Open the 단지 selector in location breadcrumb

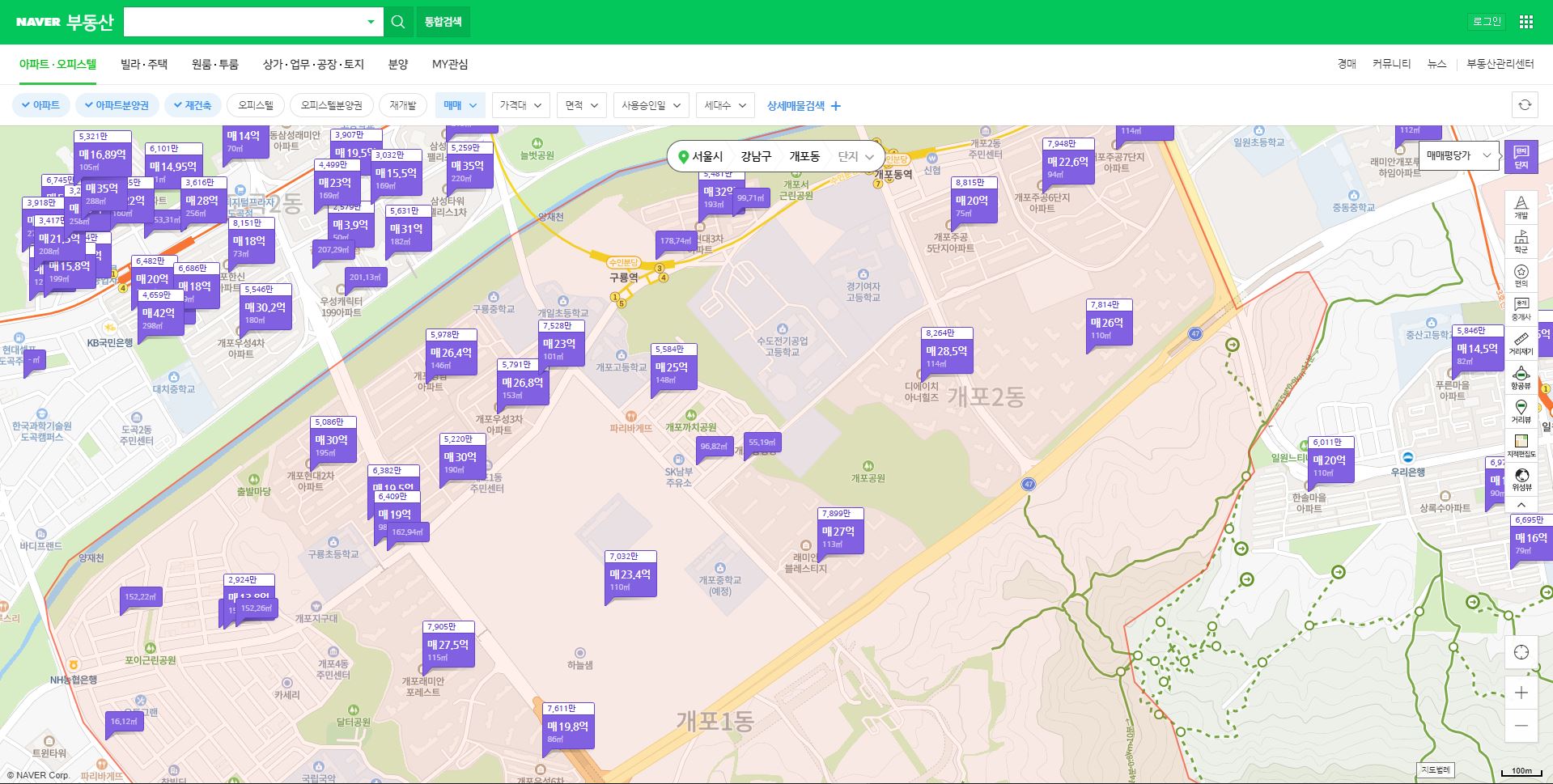pos(855,156)
